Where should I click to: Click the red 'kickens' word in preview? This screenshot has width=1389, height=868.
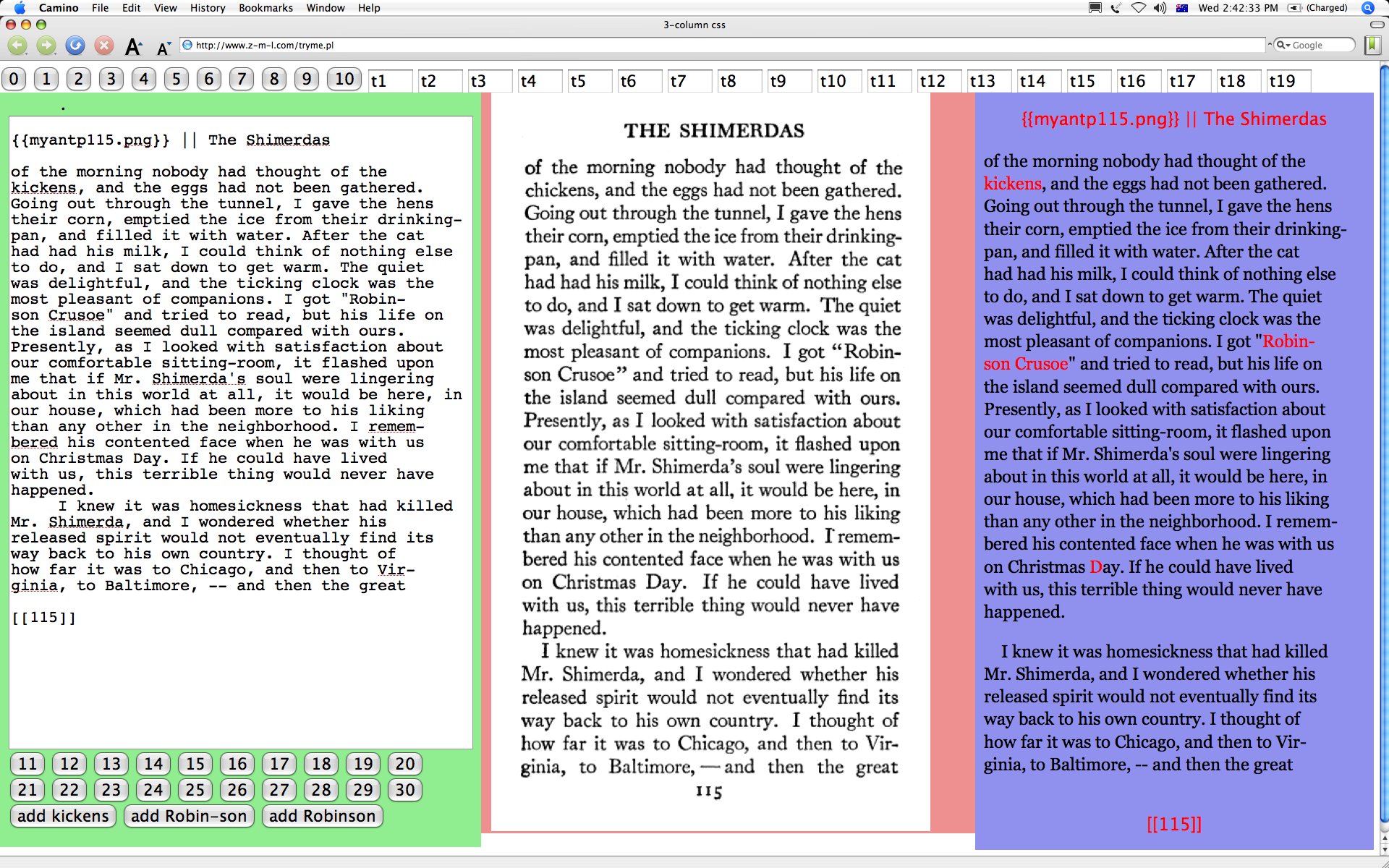pyautogui.click(x=1012, y=184)
